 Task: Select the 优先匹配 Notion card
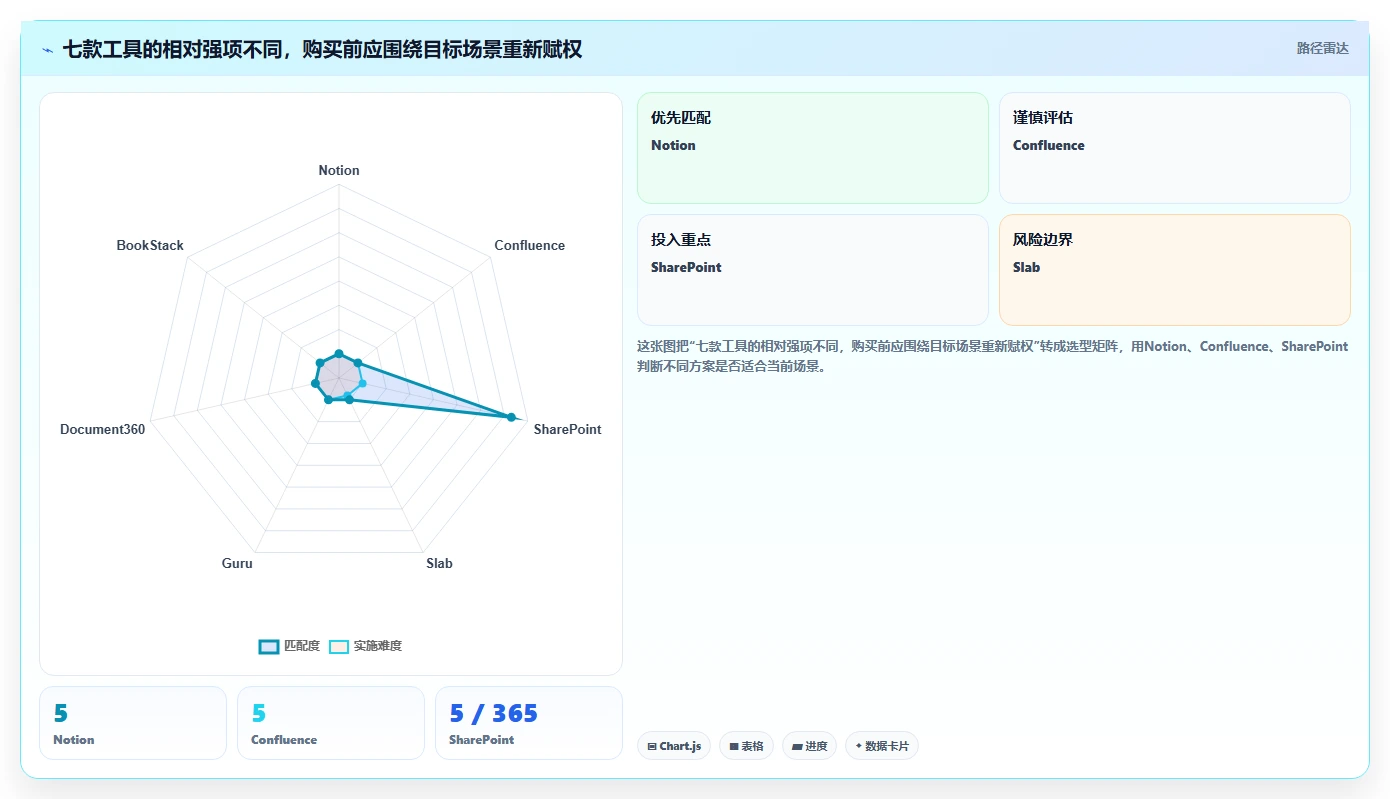coord(813,148)
